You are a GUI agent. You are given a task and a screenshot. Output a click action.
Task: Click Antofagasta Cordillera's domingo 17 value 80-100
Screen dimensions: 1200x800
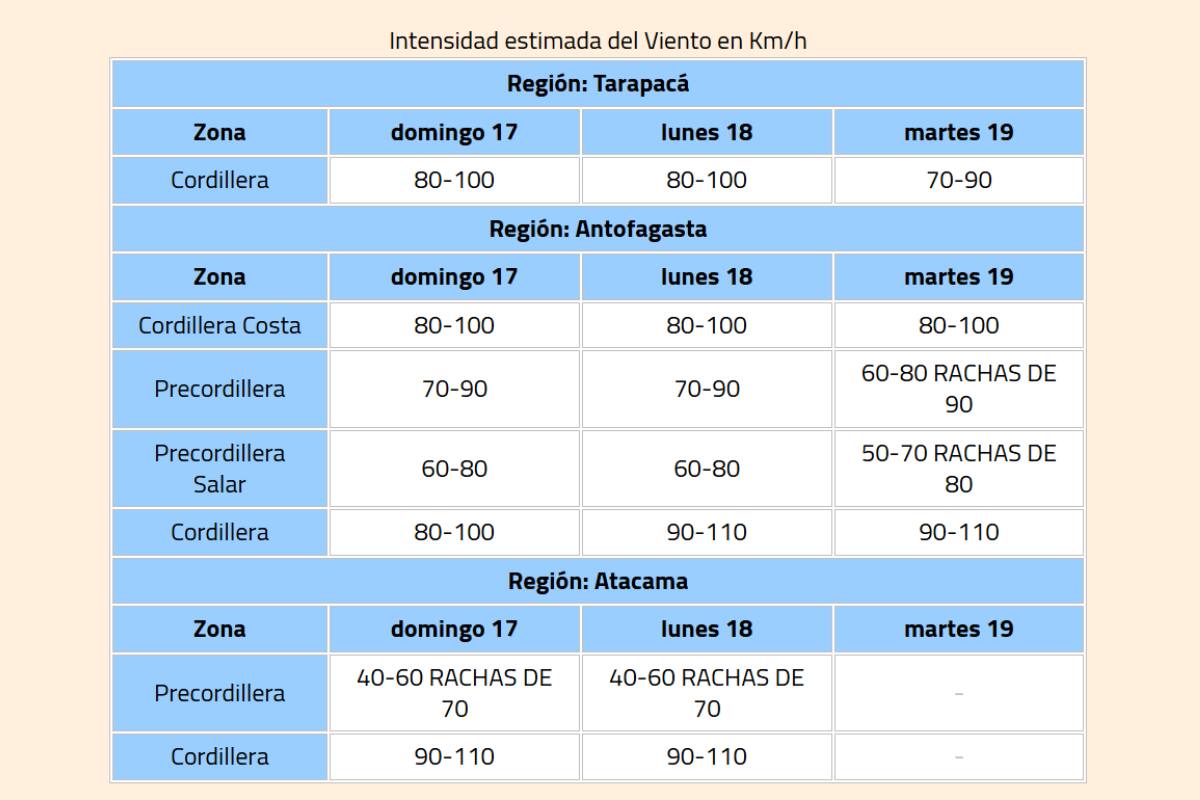454,532
